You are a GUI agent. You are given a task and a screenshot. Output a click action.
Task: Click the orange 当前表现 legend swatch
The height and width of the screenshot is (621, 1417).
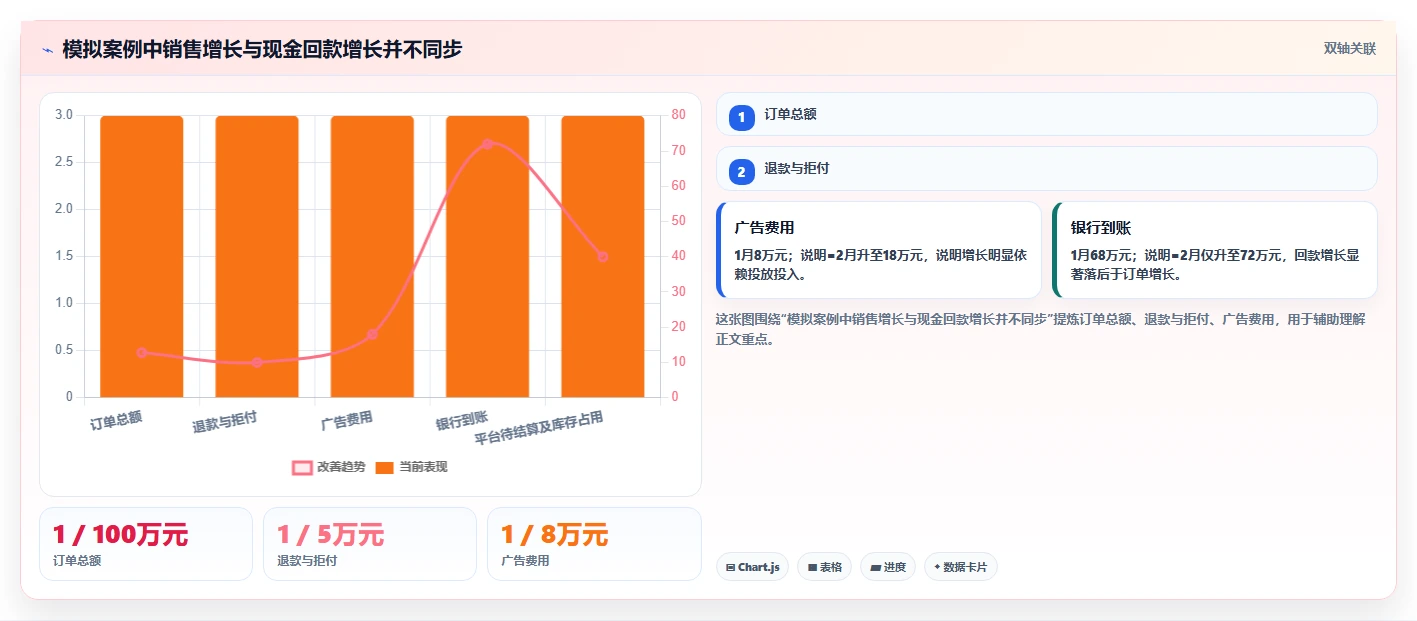pos(385,467)
